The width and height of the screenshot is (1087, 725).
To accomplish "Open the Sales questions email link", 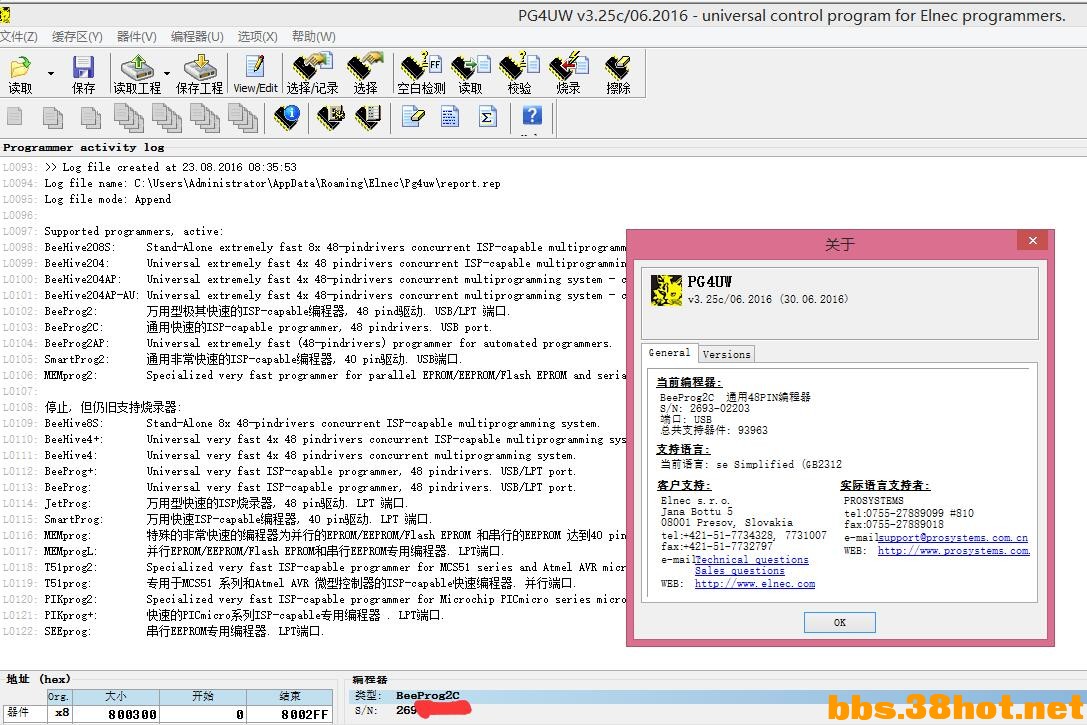I will (x=740, y=571).
